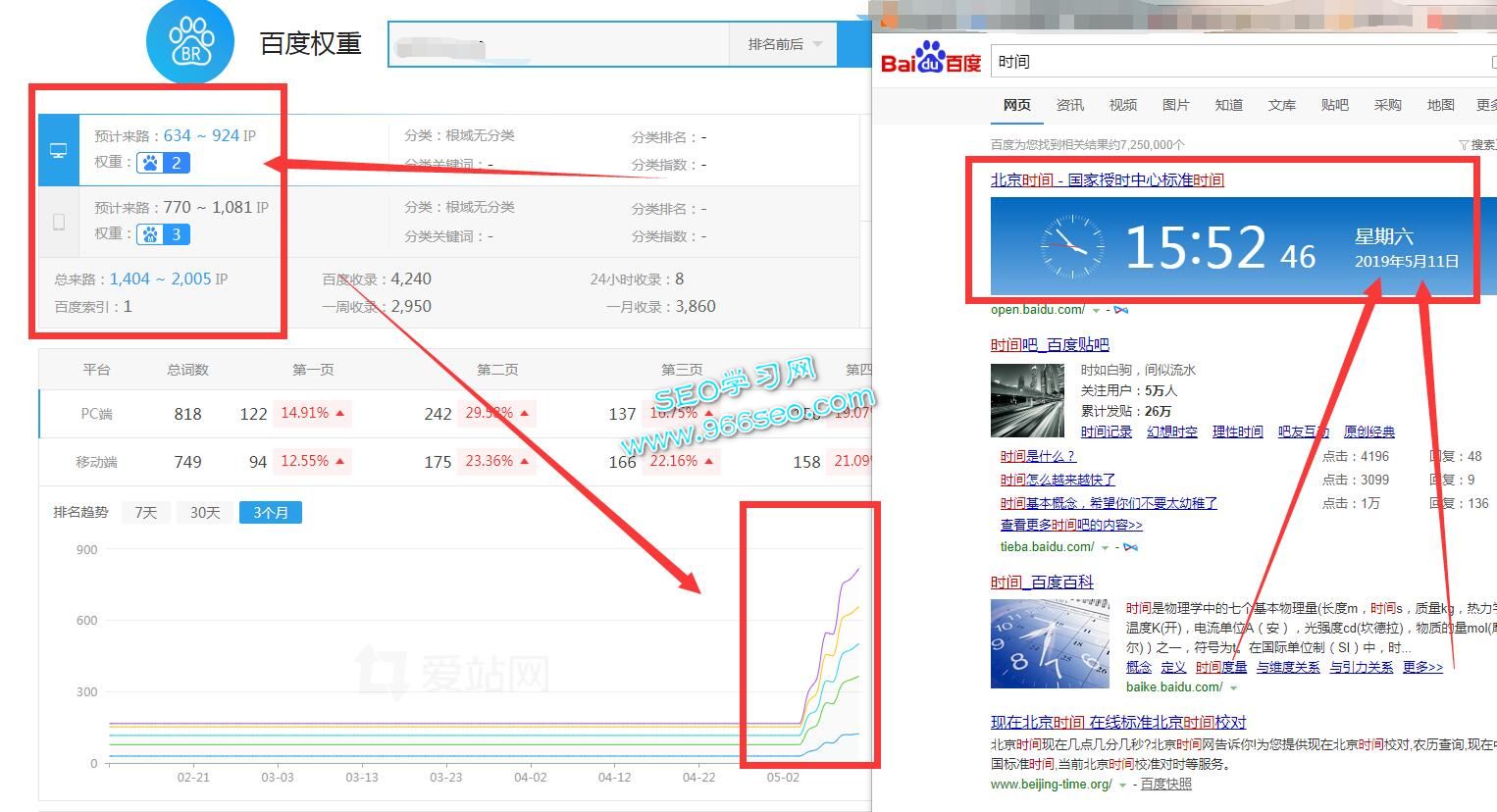The image size is (1497, 812).
Task: Open the 地图 search tab
Action: [x=1441, y=105]
